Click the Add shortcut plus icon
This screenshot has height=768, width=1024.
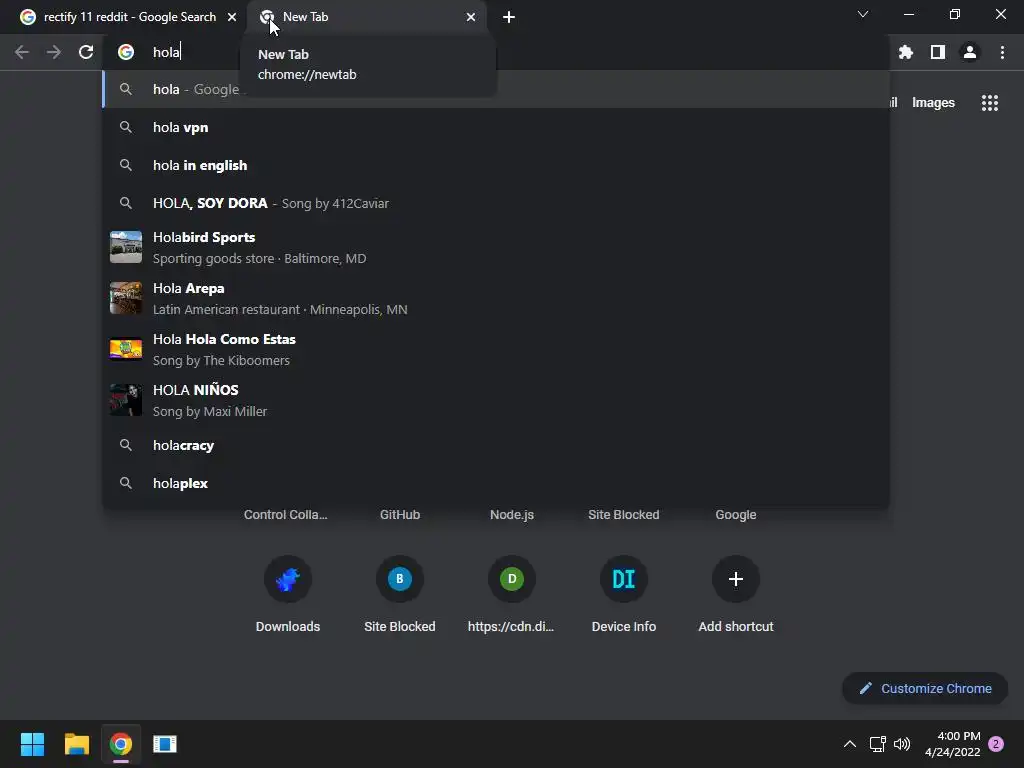coord(736,579)
